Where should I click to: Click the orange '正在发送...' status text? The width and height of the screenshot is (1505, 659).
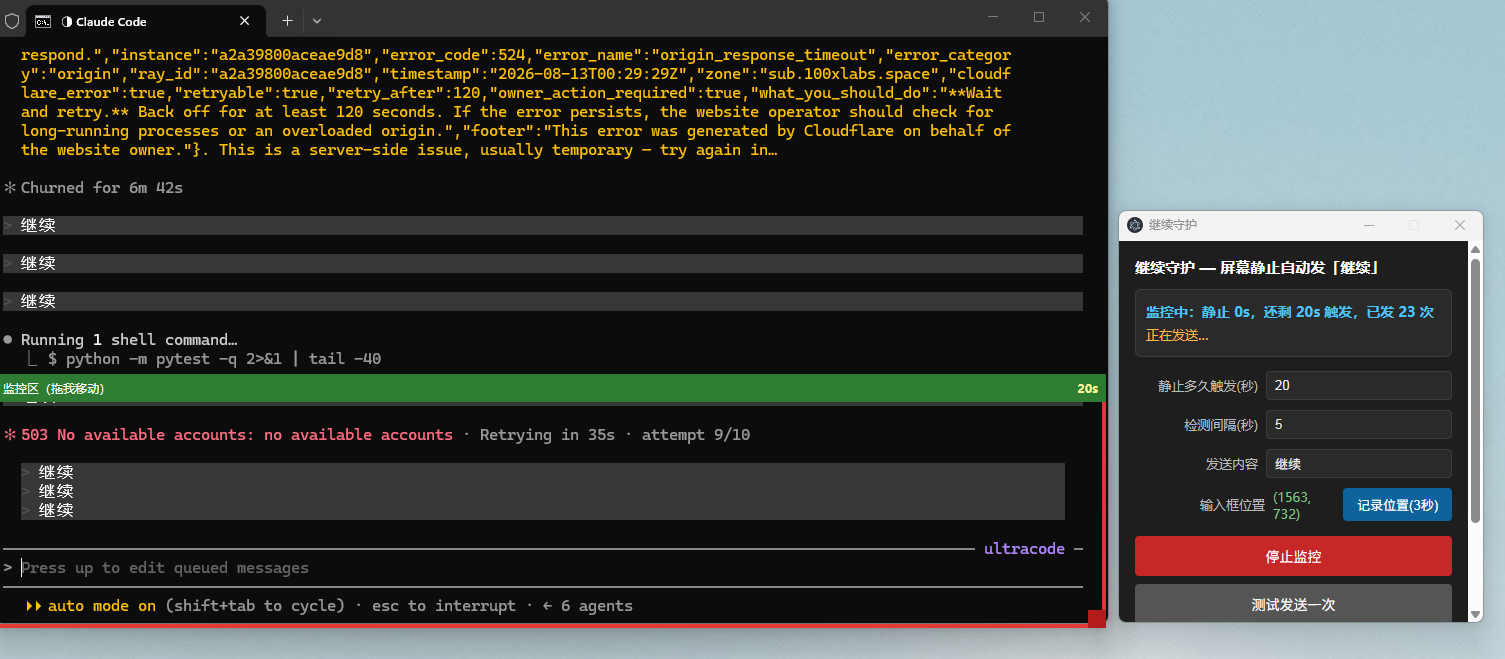(x=1177, y=336)
